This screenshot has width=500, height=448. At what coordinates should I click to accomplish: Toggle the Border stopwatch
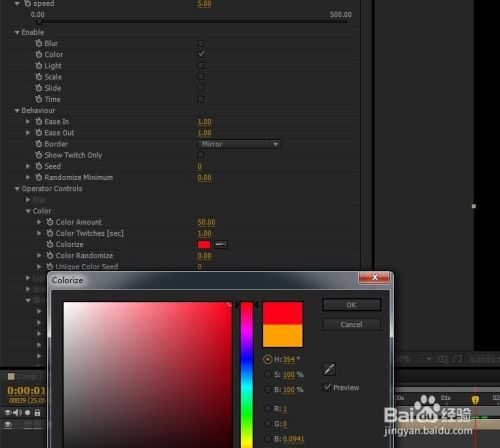(x=39, y=144)
